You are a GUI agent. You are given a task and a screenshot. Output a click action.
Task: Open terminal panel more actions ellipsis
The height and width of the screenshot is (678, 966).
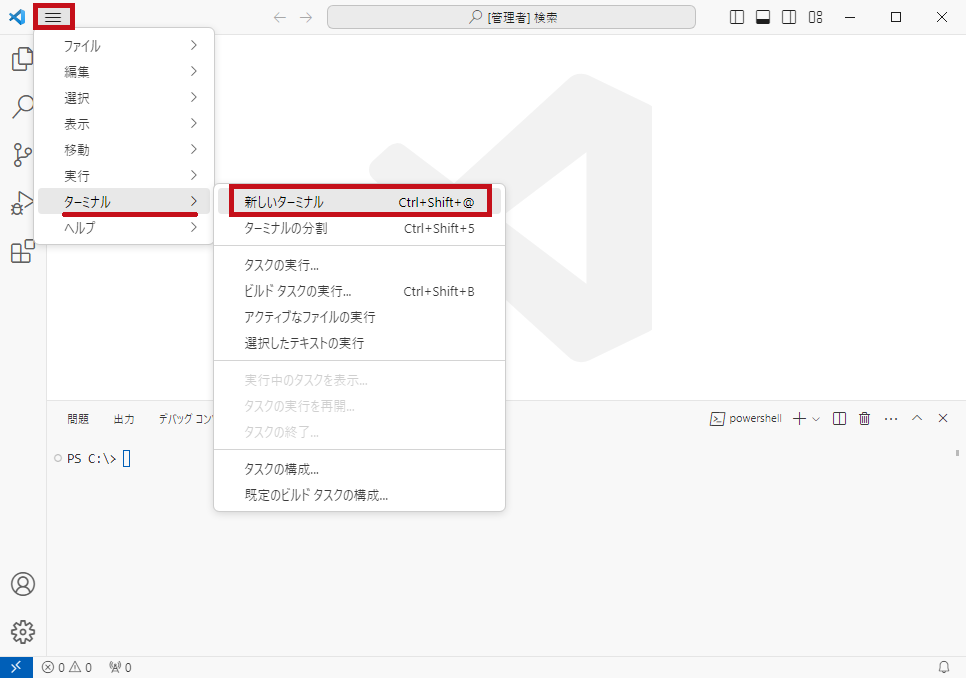(891, 419)
